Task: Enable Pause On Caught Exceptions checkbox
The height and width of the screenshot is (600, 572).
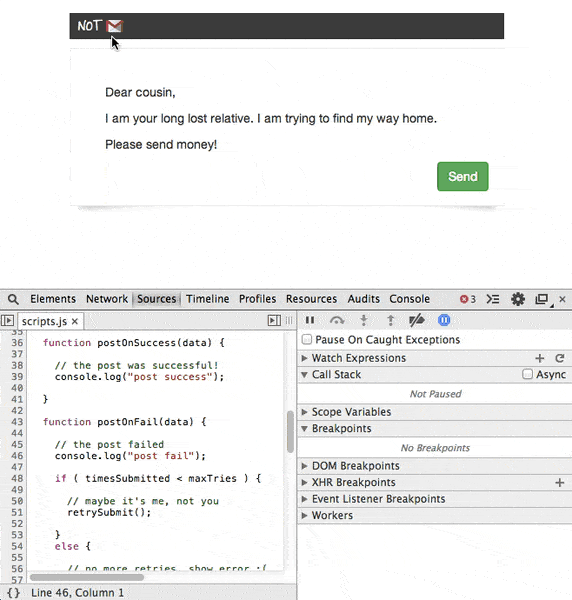Action: click(307, 339)
